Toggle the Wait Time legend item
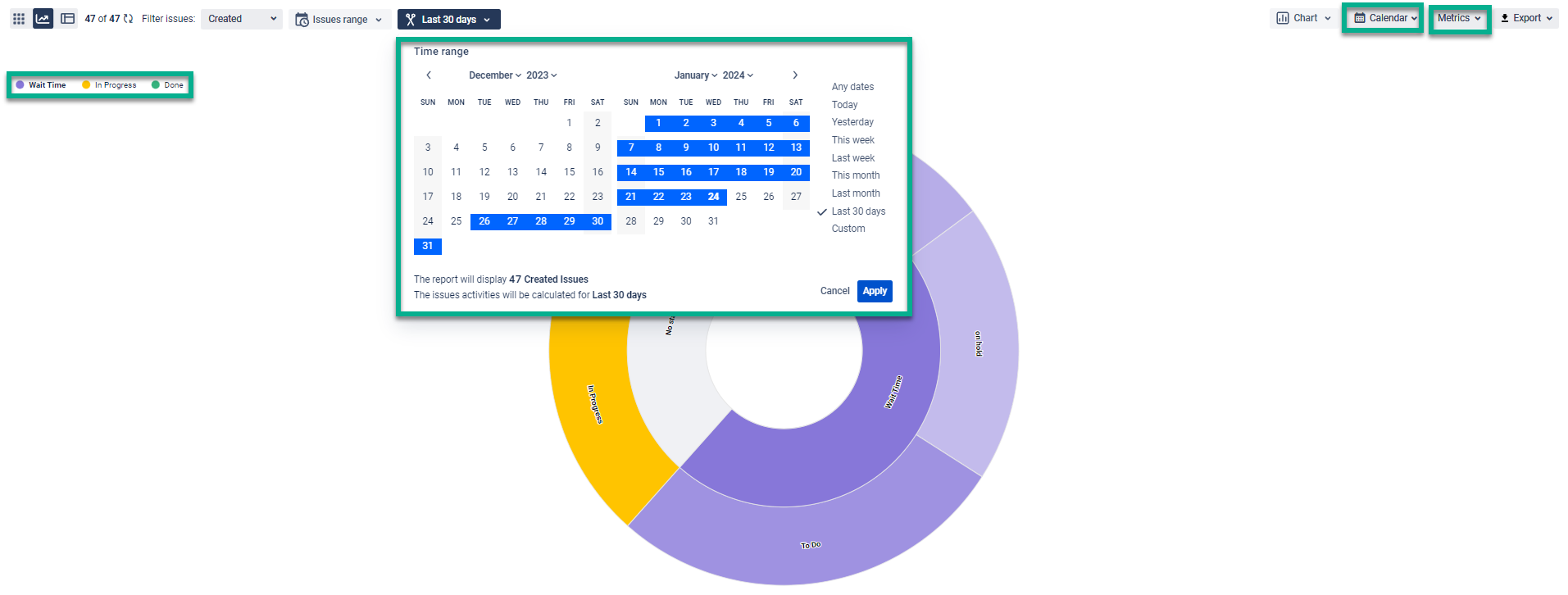Viewport: 1568px width, 595px height. [x=41, y=85]
